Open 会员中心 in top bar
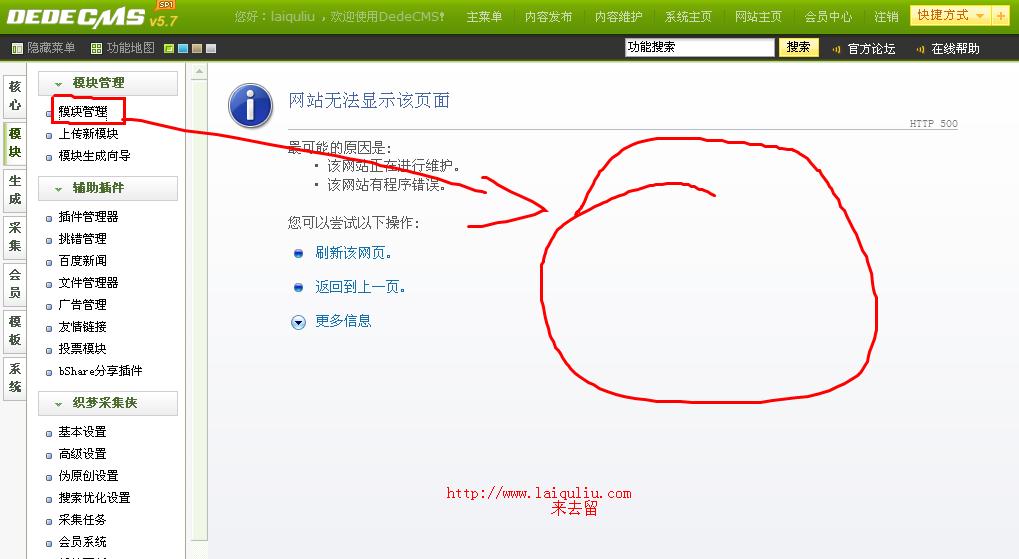1019x559 pixels. tap(828, 16)
